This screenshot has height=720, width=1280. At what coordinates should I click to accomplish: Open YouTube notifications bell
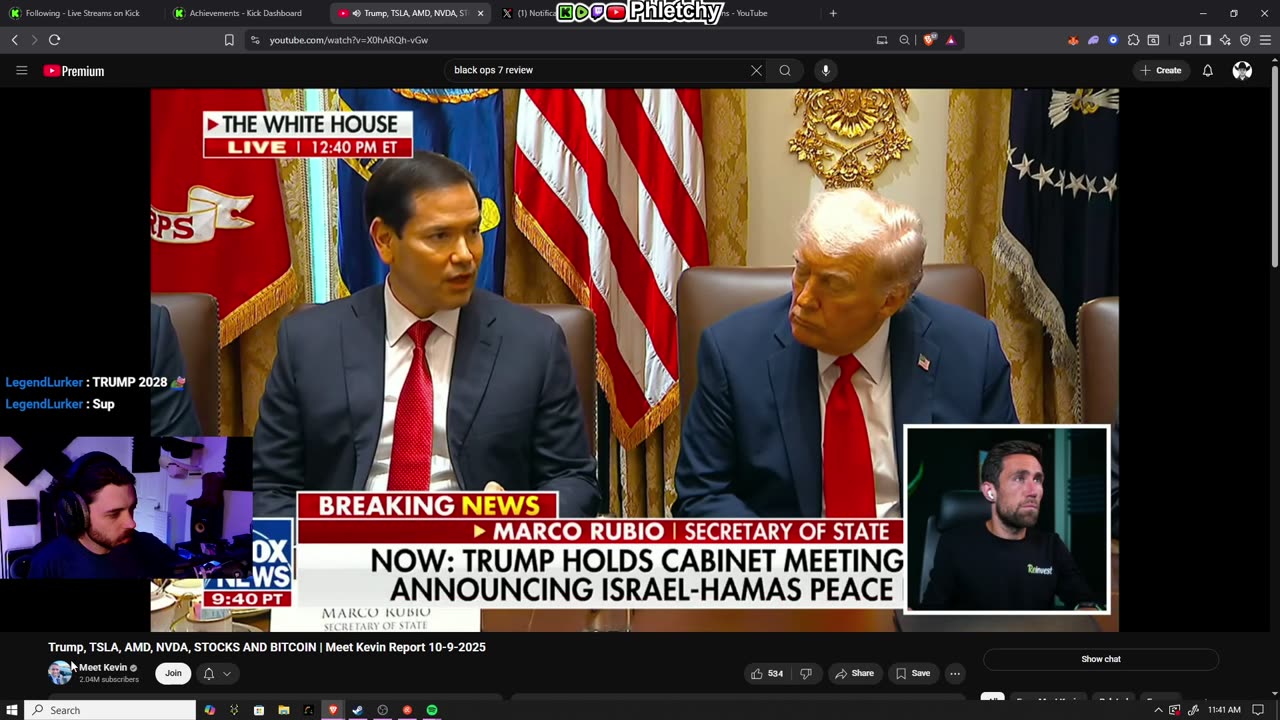[x=1207, y=70]
